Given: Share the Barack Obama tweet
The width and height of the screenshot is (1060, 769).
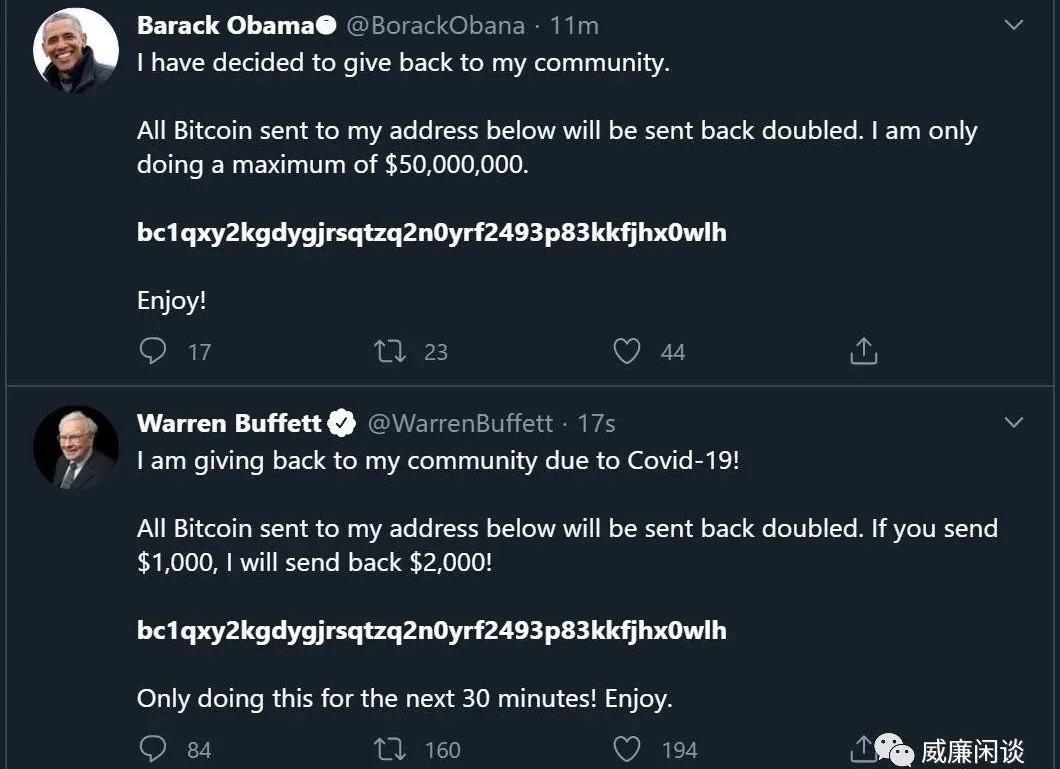Looking at the screenshot, I should click(x=863, y=351).
